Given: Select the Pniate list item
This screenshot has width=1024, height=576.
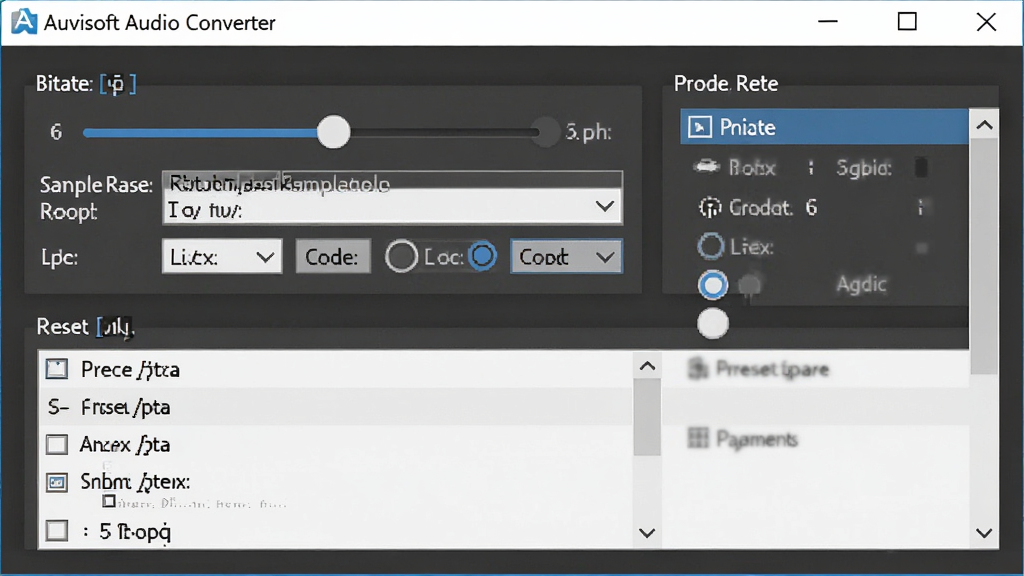Looking at the screenshot, I should 825,127.
